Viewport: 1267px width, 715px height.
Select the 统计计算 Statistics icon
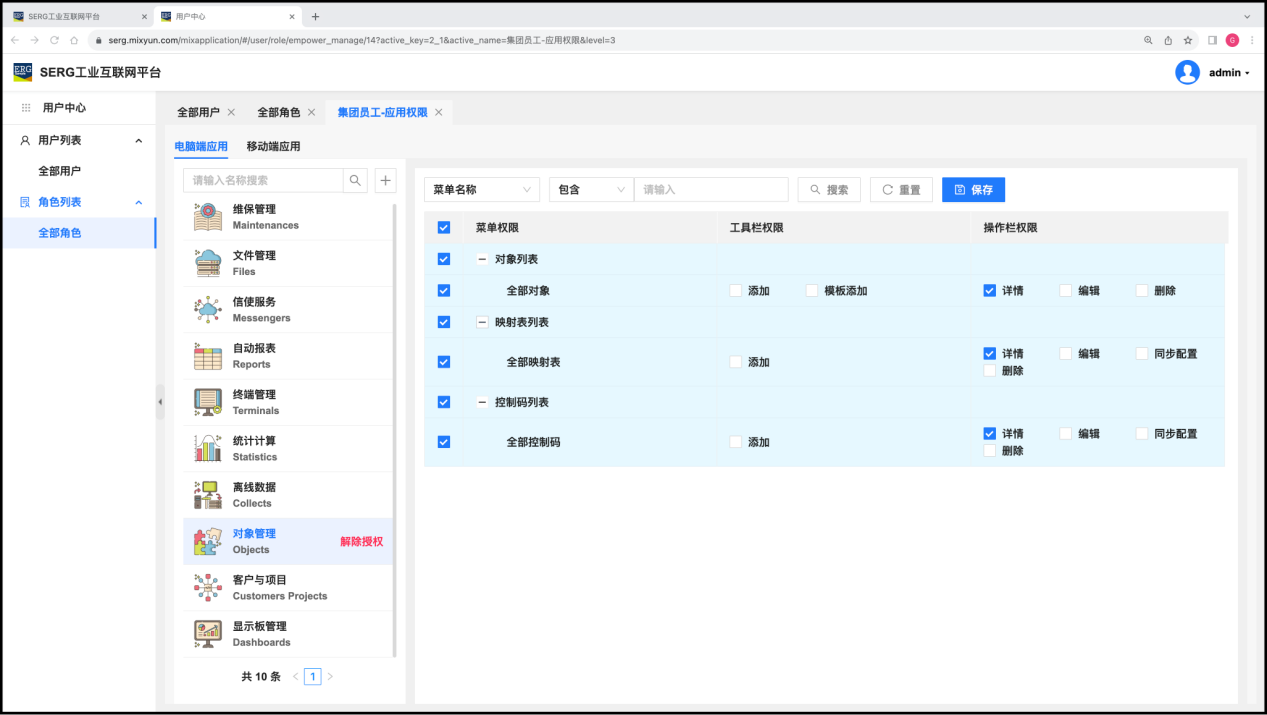click(x=208, y=448)
